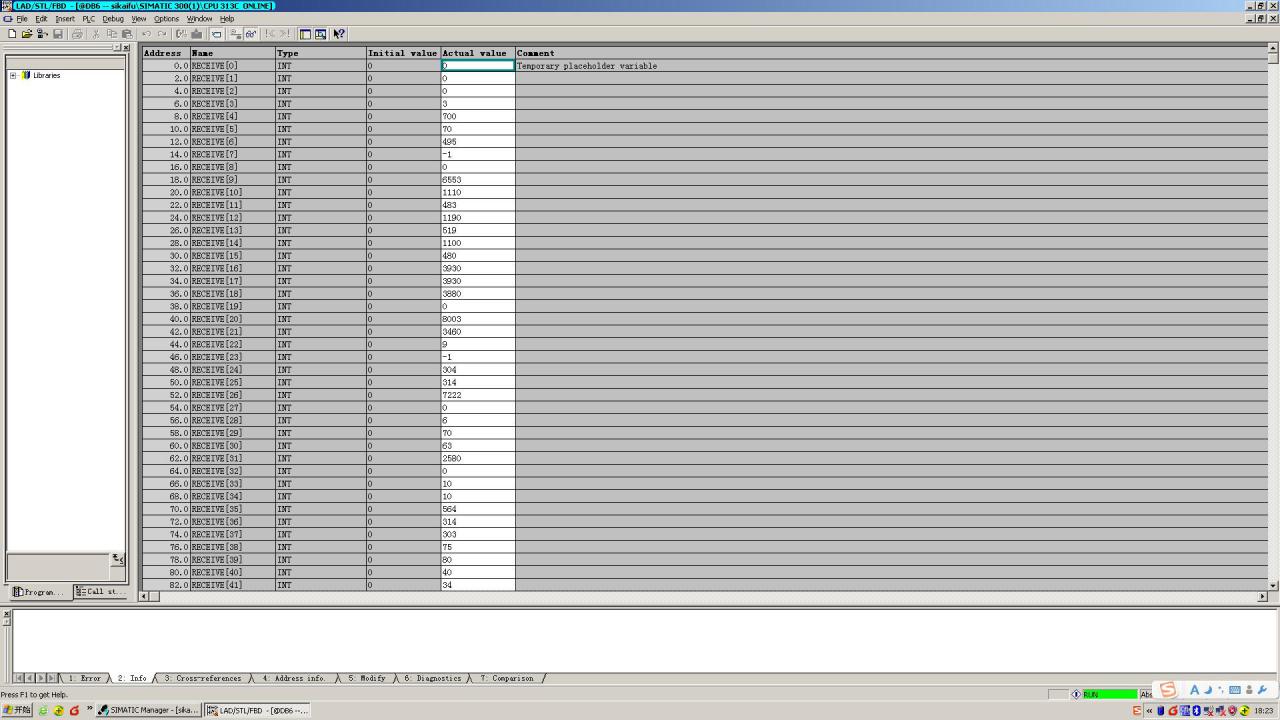
Task: Open the 4: Address info. tab
Action: (x=294, y=678)
